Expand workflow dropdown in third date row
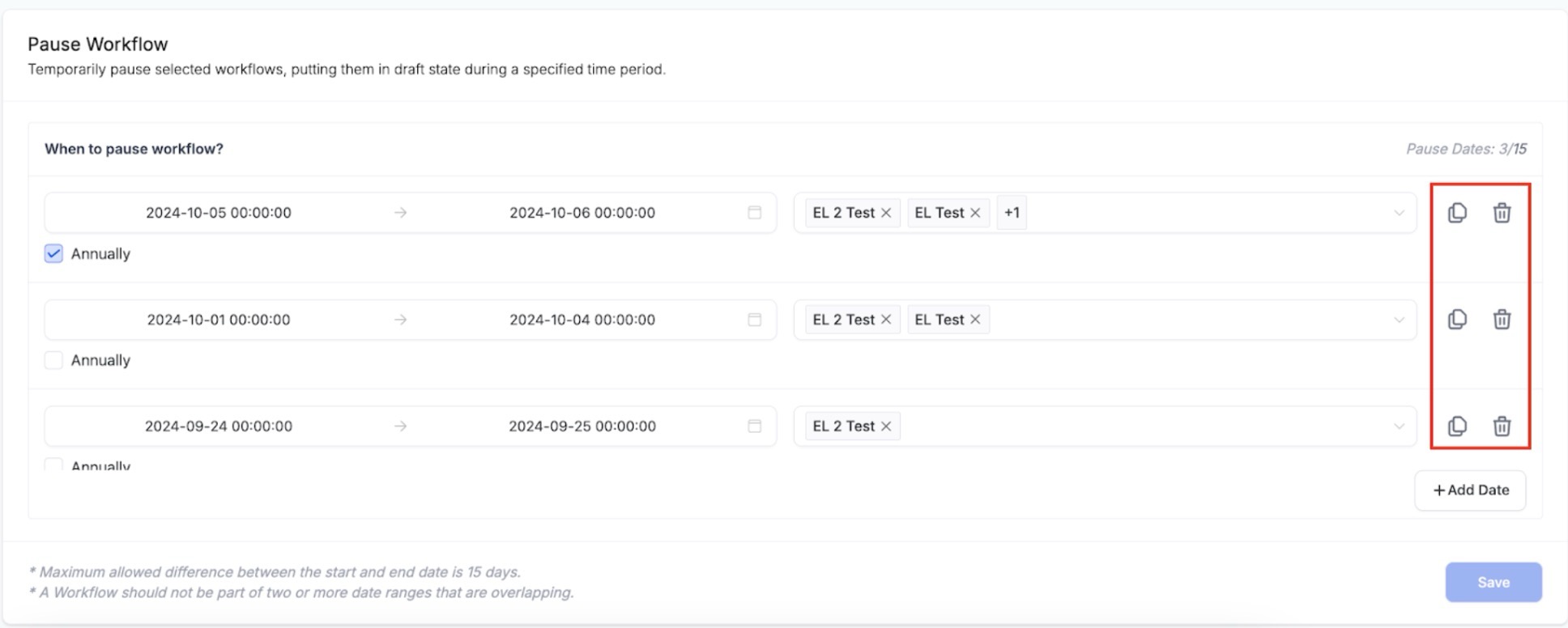This screenshot has height=628, width=1568. pos(1399,426)
